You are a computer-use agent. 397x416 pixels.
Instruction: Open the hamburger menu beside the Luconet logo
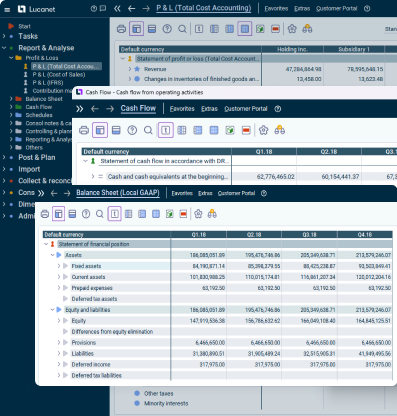pos(7,10)
